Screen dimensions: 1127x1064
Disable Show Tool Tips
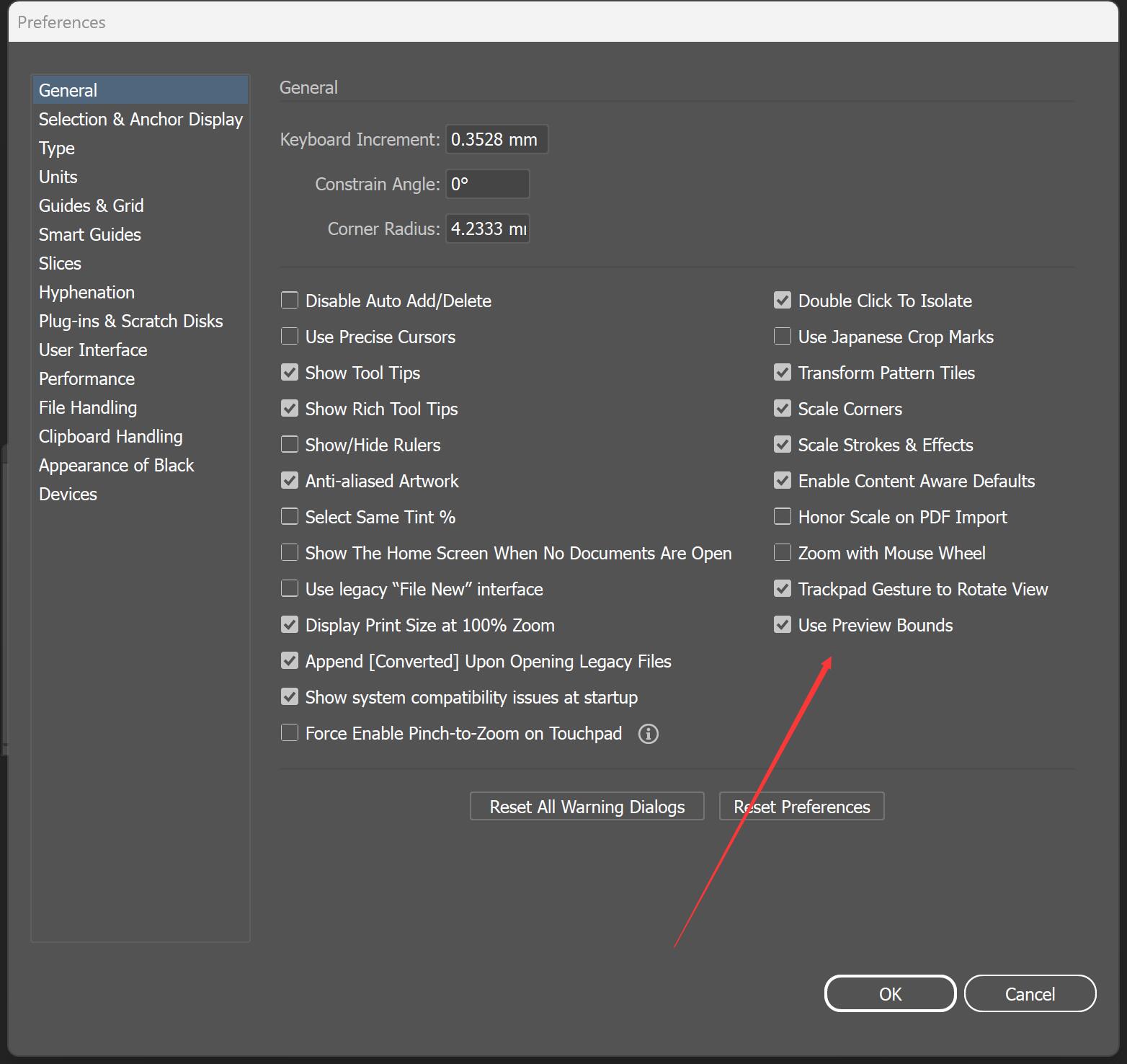point(289,372)
